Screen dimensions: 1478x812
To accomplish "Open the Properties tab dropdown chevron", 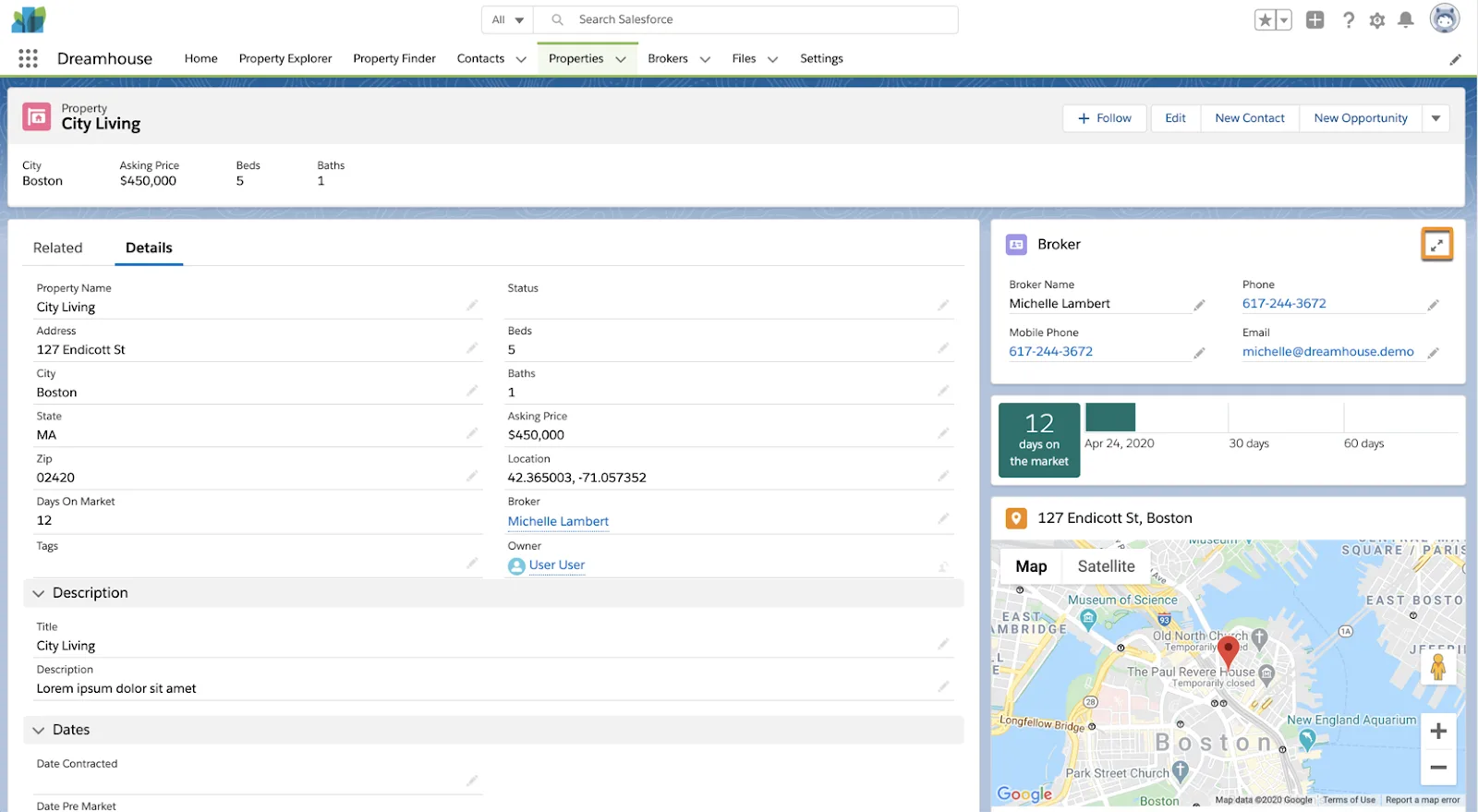I will tap(621, 59).
